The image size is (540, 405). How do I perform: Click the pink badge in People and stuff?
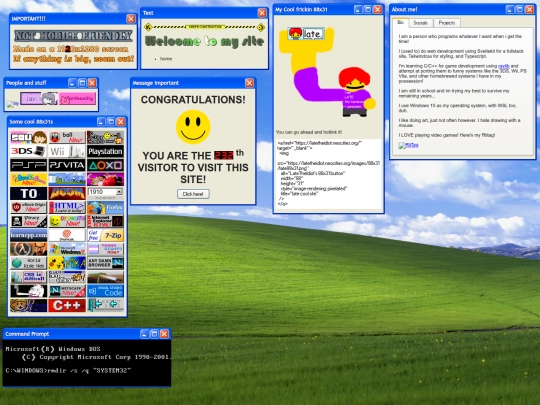click(77, 98)
